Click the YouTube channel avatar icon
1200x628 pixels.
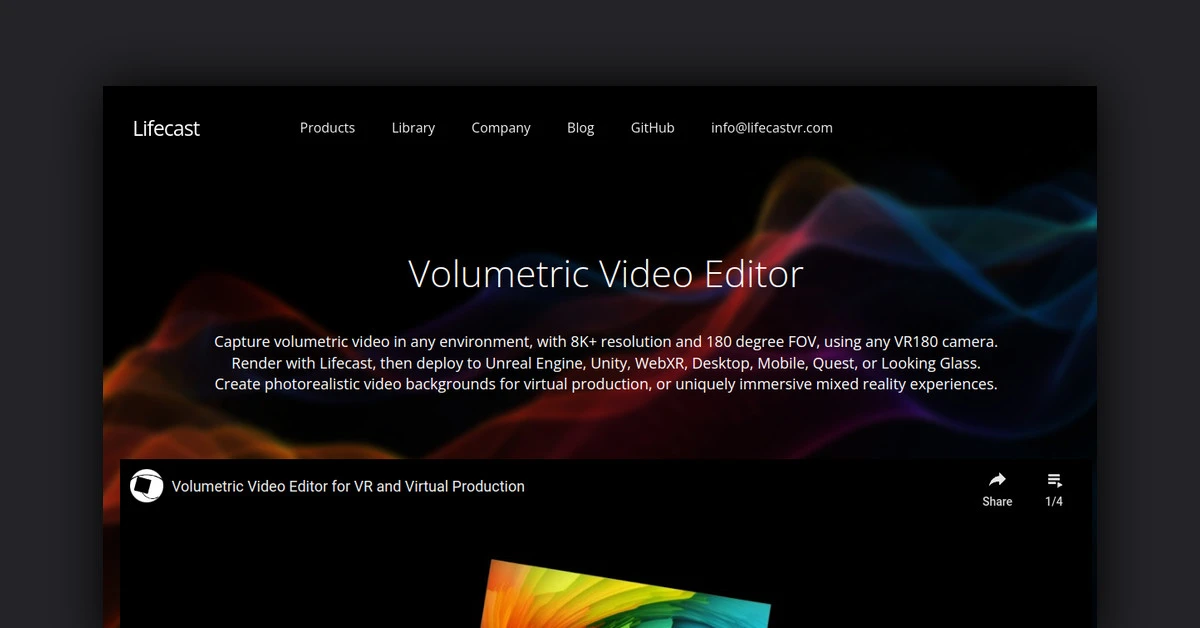tap(147, 486)
